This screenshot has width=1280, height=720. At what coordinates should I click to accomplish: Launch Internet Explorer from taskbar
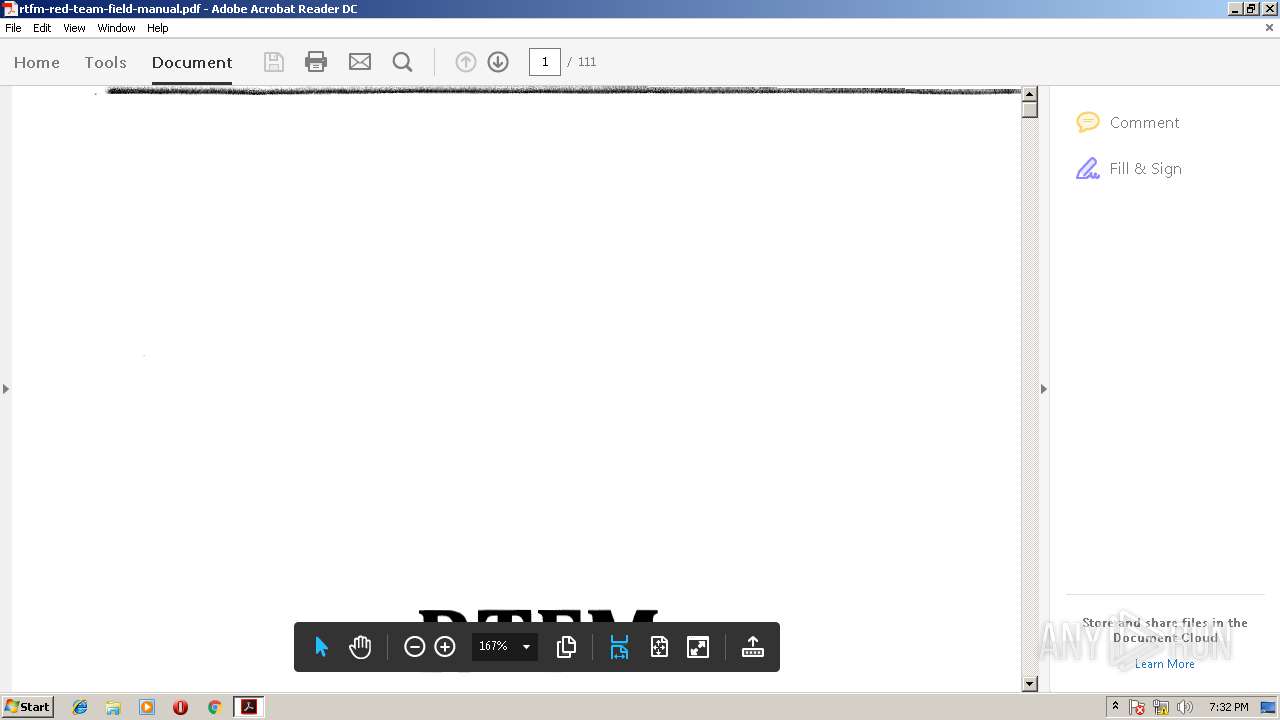point(80,707)
